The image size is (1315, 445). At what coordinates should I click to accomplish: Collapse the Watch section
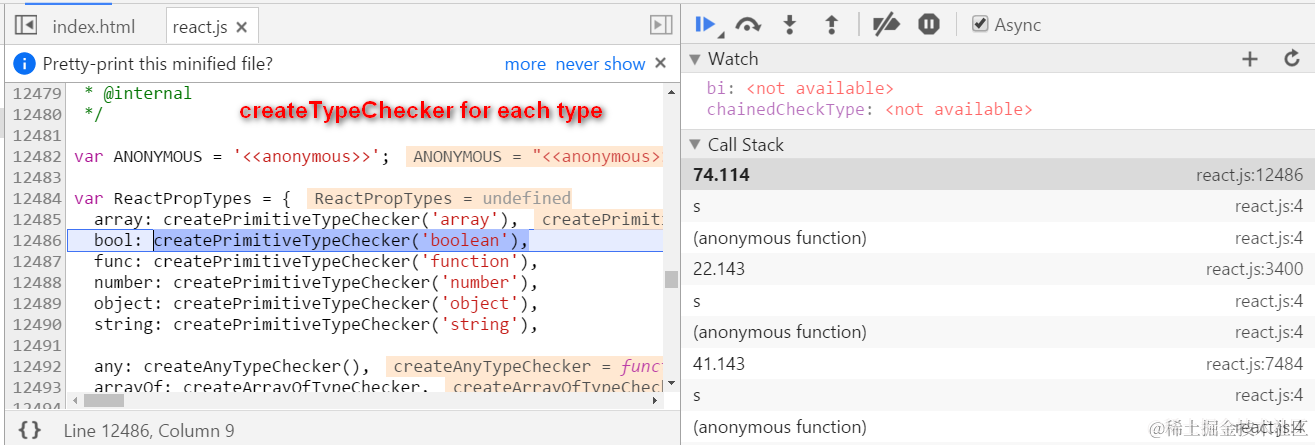pyautogui.click(x=696, y=59)
